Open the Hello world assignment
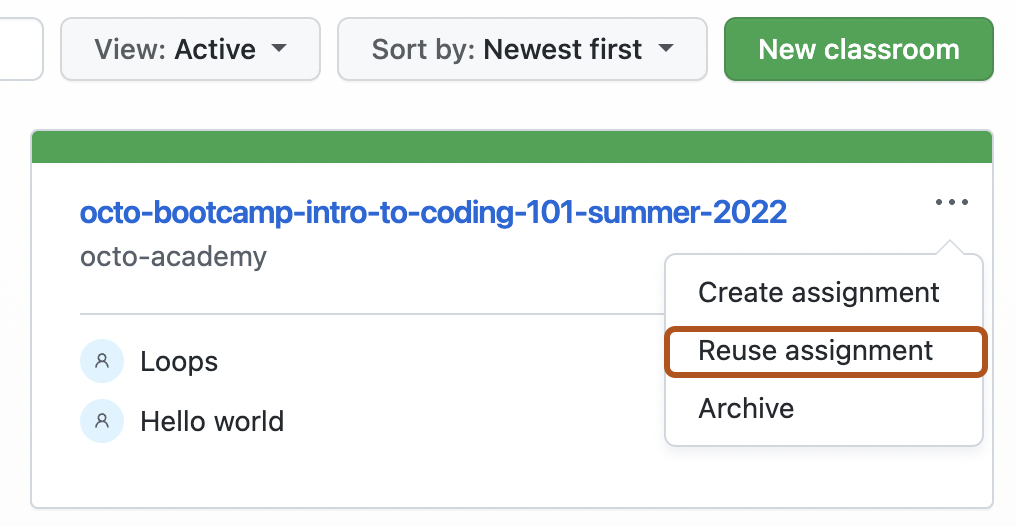 (213, 422)
